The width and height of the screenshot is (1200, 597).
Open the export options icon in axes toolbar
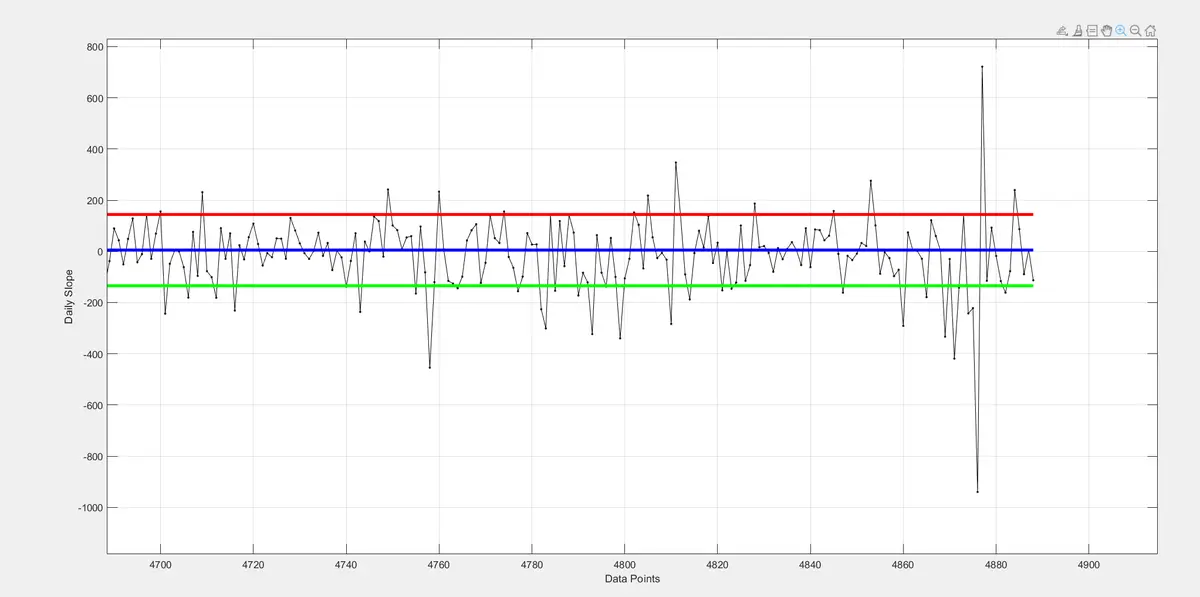click(1062, 31)
